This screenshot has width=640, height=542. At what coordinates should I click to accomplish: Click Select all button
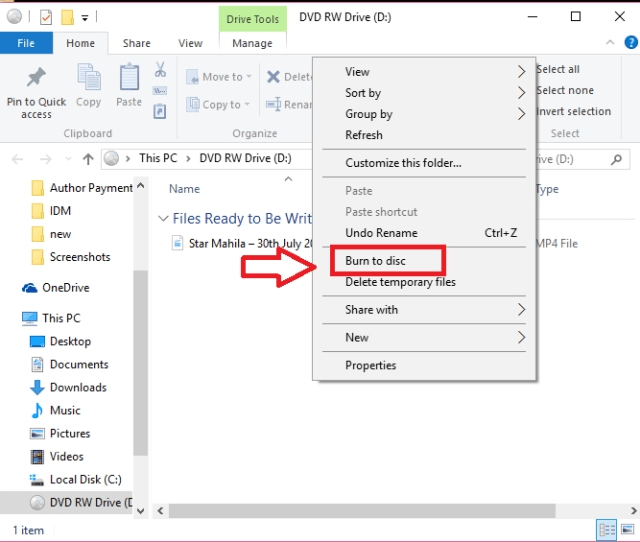[558, 69]
